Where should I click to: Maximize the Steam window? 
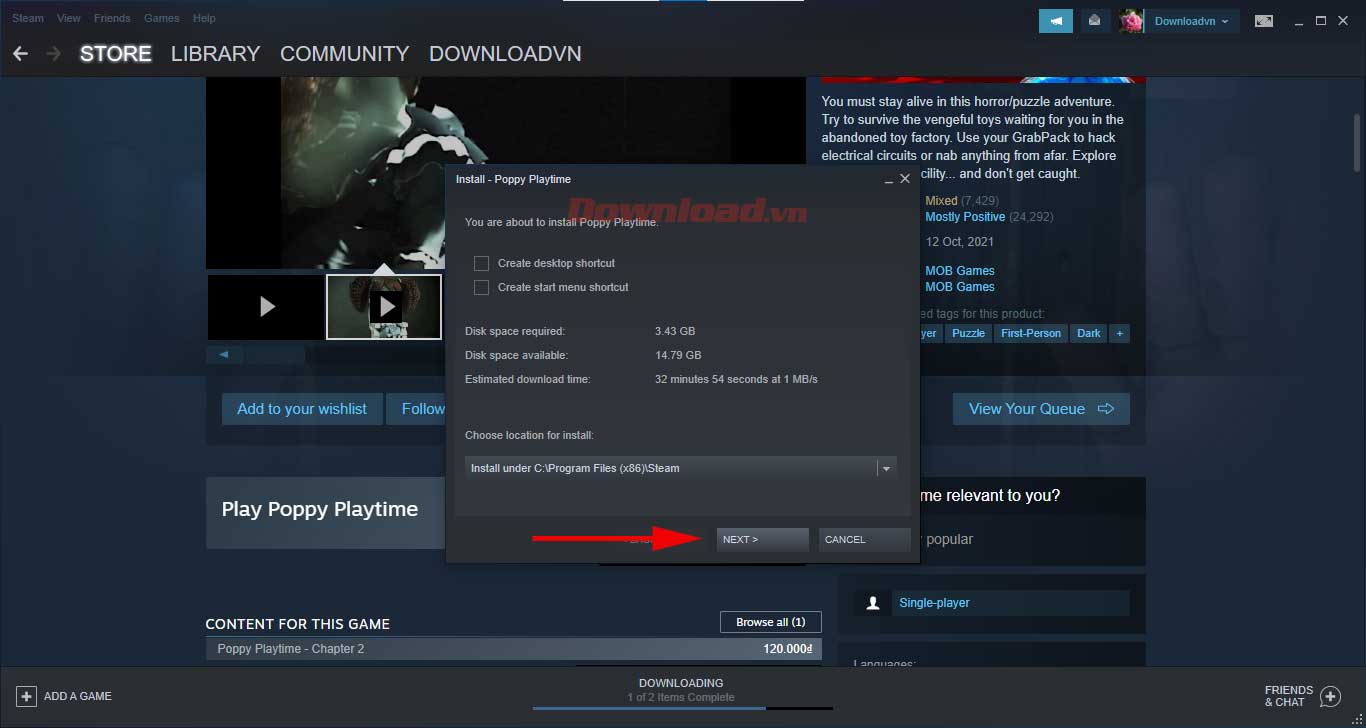tap(1321, 21)
